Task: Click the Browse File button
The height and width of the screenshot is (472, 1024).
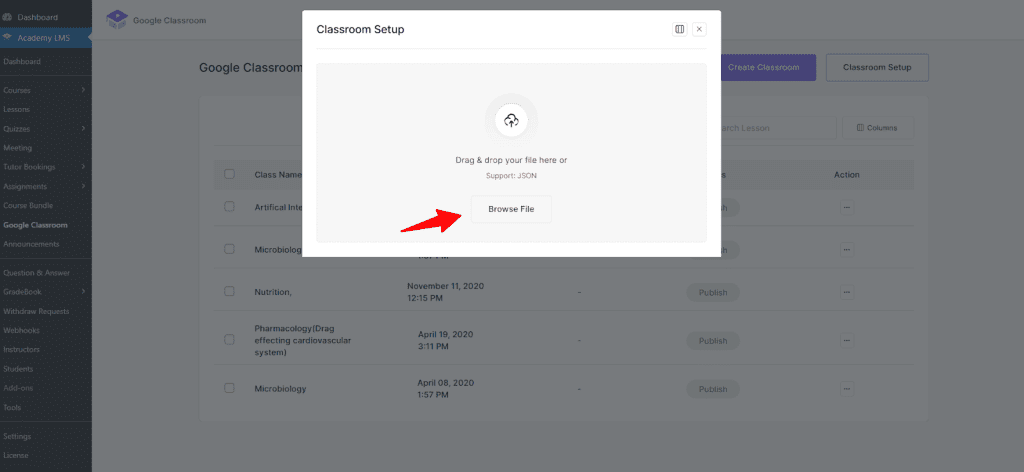Action: (x=511, y=209)
